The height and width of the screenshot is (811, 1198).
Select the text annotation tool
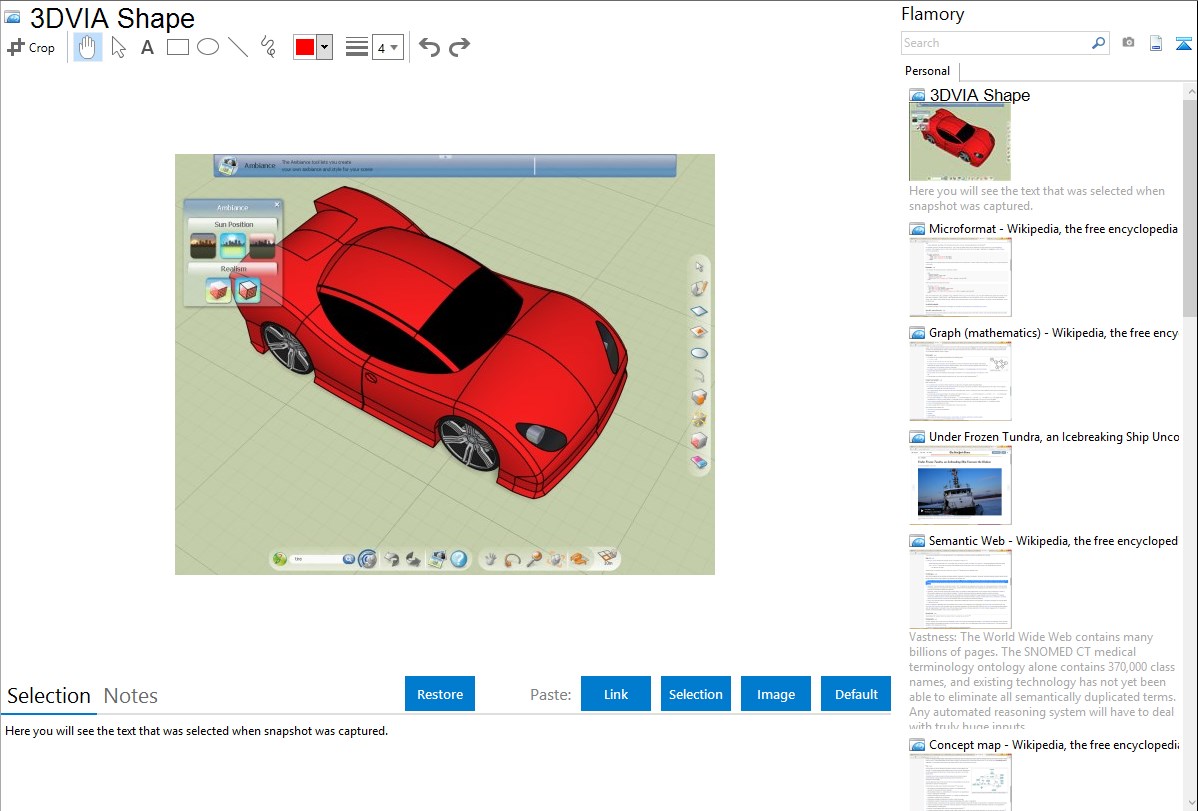[147, 47]
